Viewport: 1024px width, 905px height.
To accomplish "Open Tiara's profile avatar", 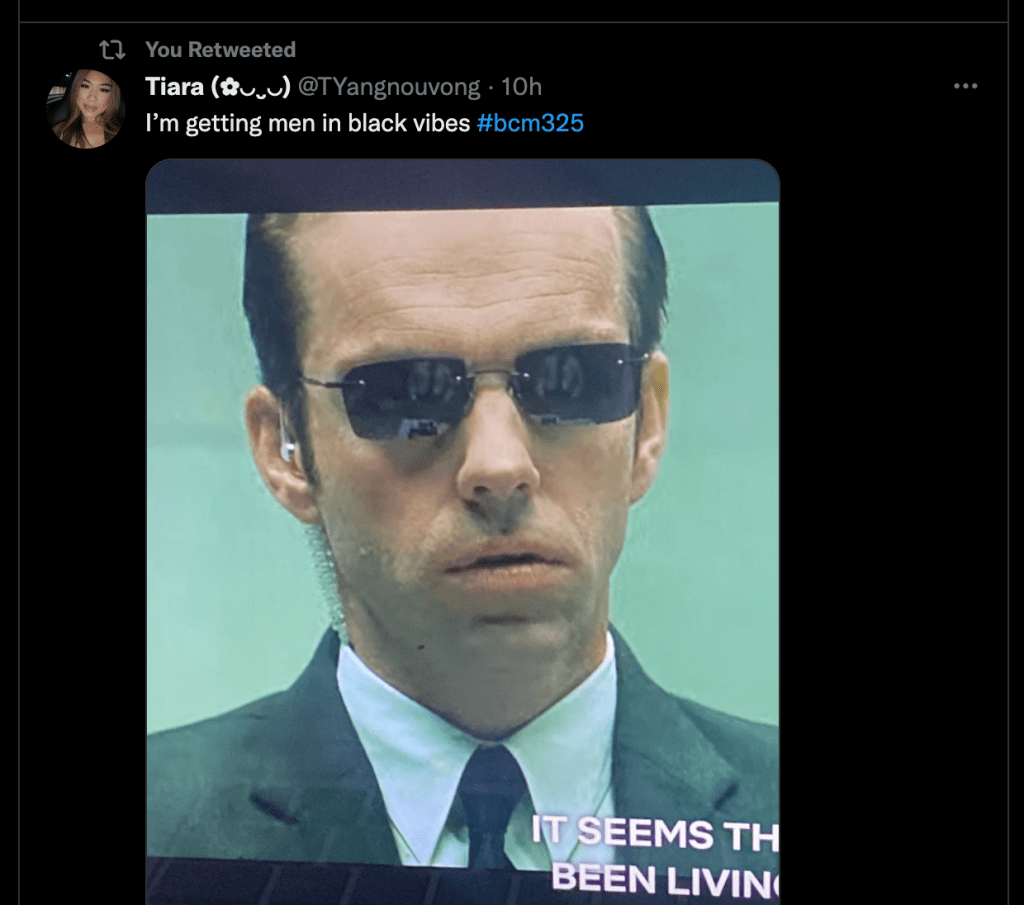I will 85,108.
